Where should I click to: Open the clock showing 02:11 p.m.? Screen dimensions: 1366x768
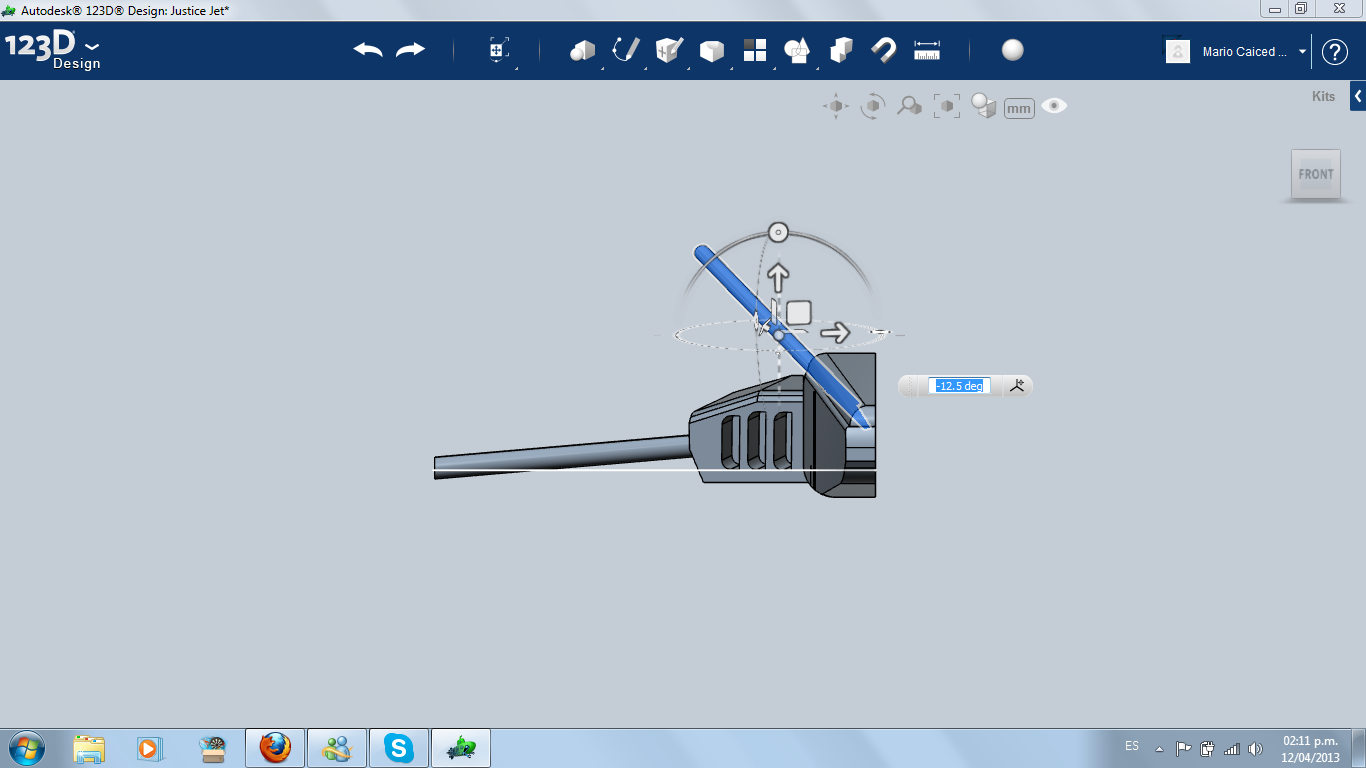click(1311, 749)
